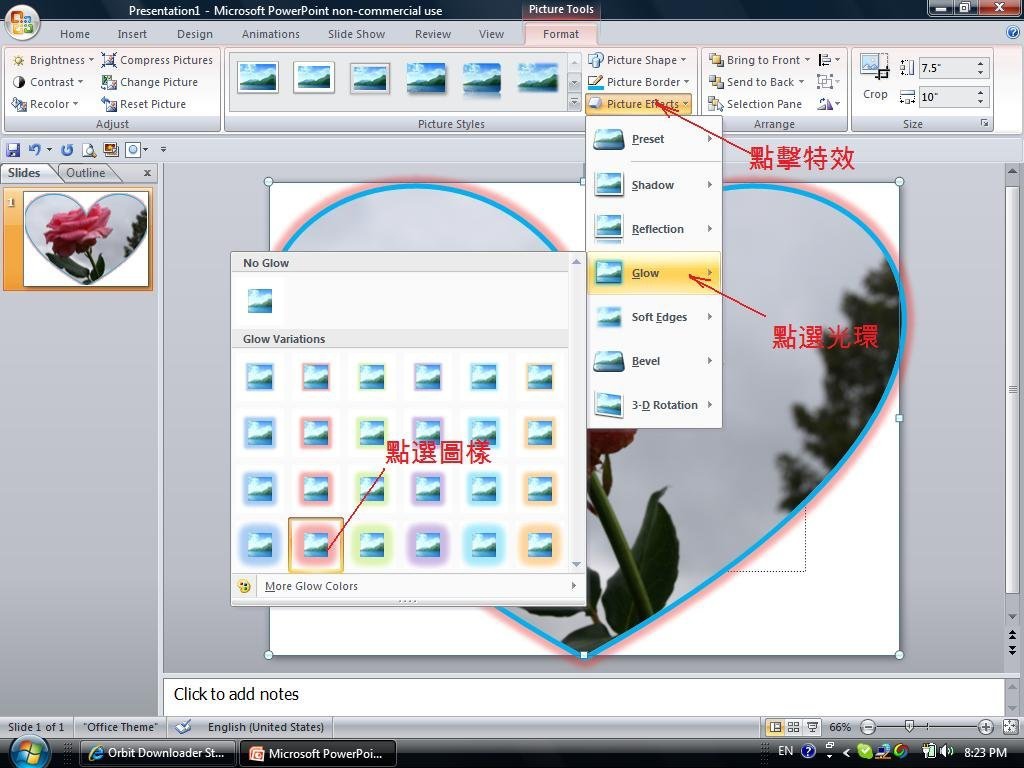
Task: Click the spell check icon in status bar
Action: coord(184,727)
